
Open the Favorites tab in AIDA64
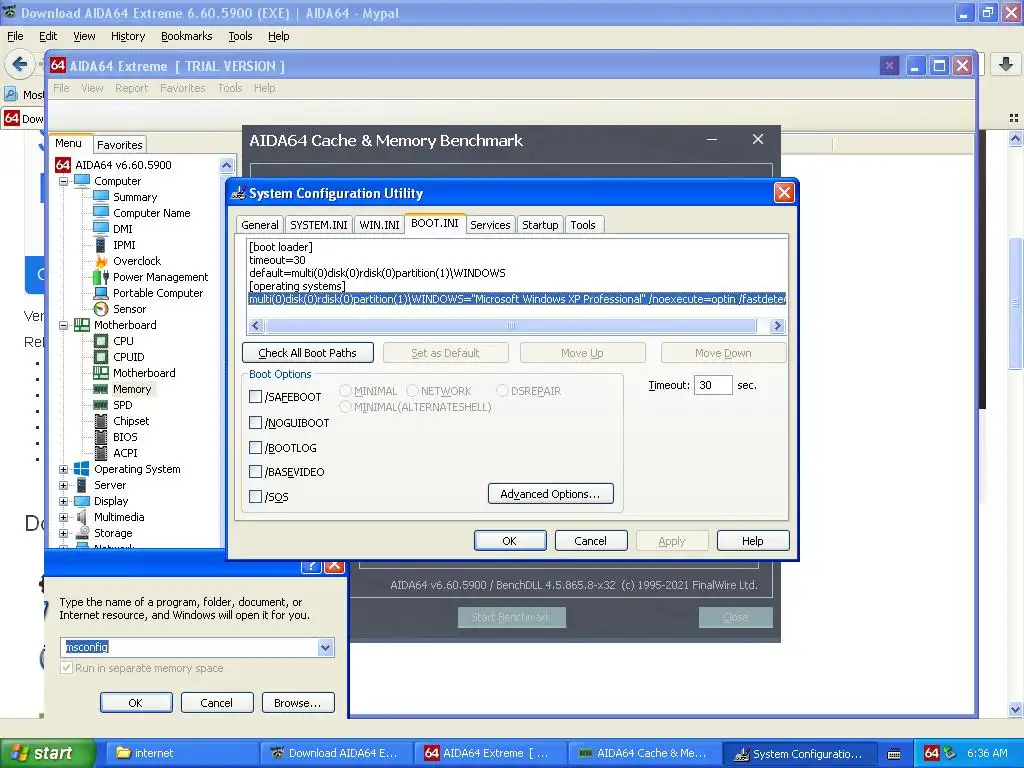(120, 144)
